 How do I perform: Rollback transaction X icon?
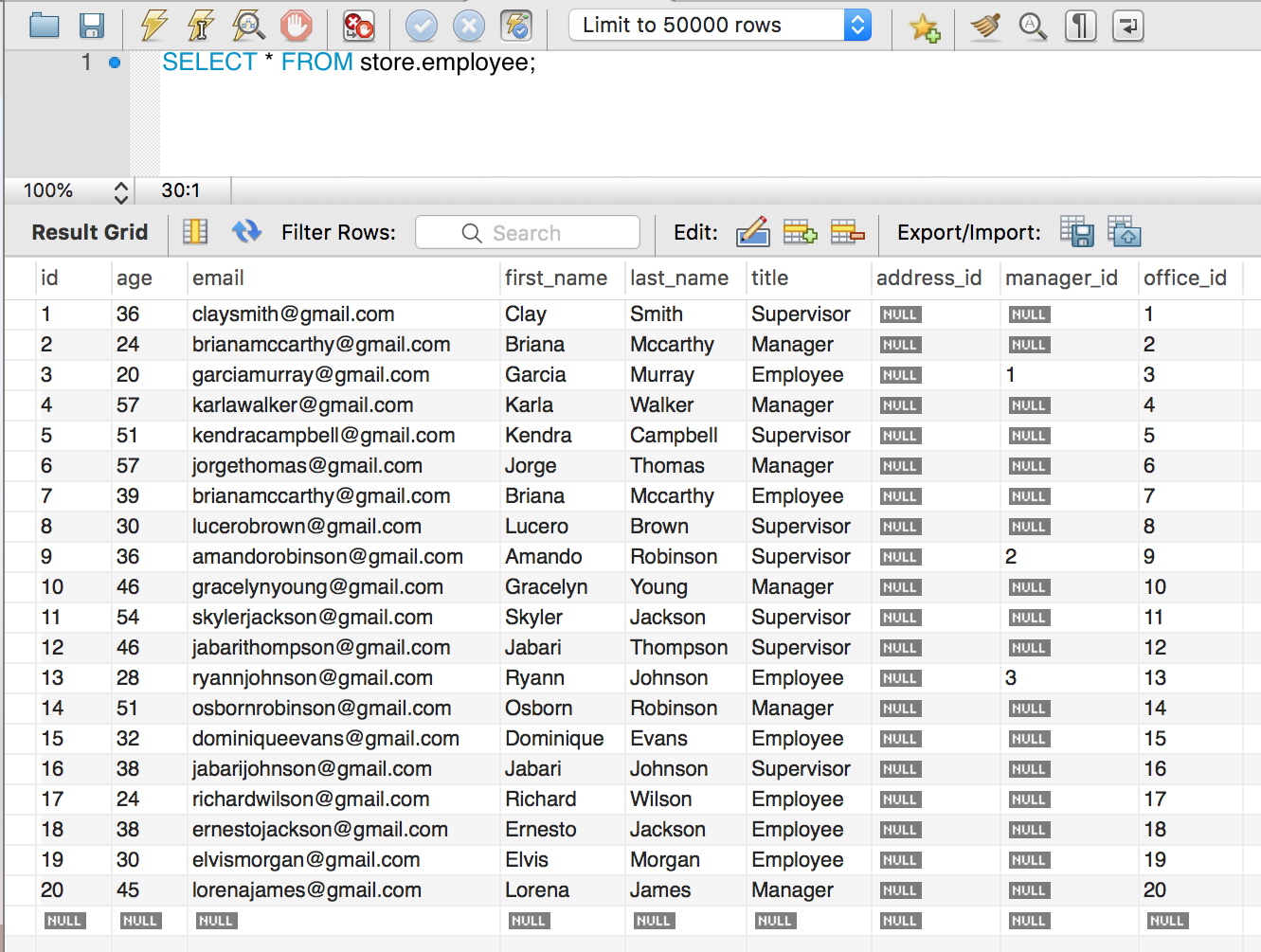tap(469, 26)
